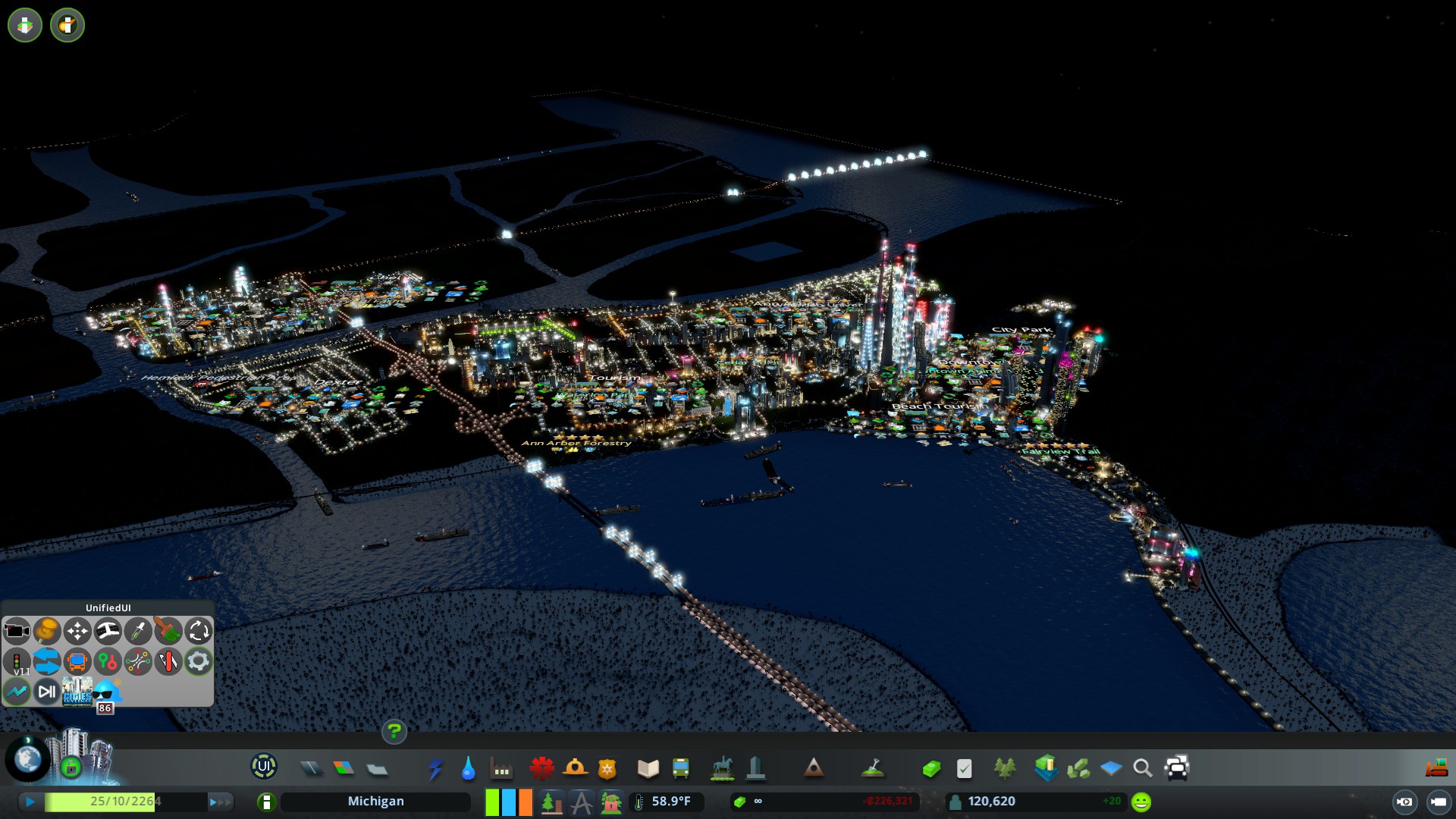Open Traffic Manager traffic light tool

[17, 661]
